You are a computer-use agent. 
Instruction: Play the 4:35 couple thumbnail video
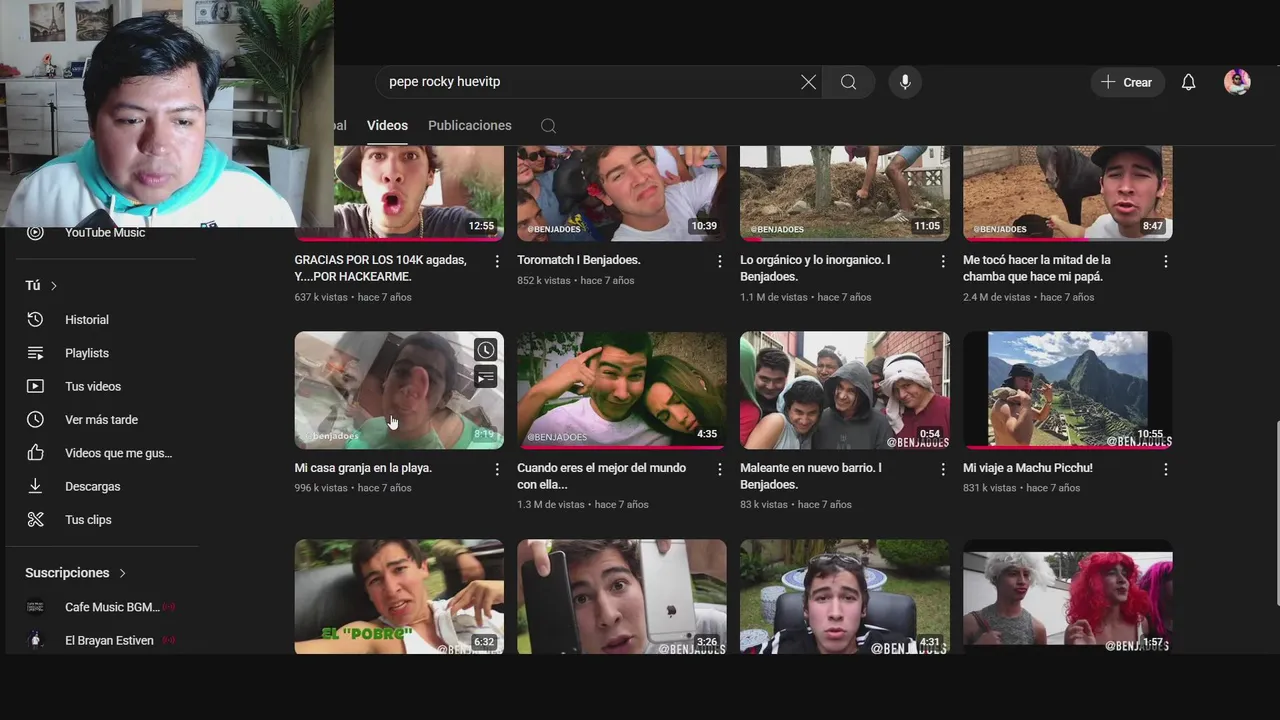coord(622,390)
